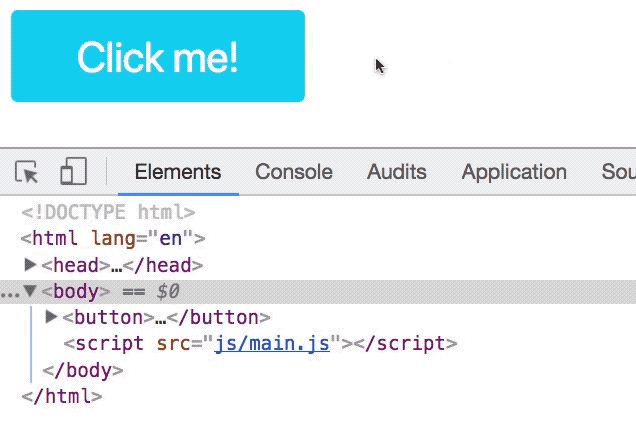This screenshot has width=636, height=424.
Task: Collapse the body node triangle
Action: (30, 292)
